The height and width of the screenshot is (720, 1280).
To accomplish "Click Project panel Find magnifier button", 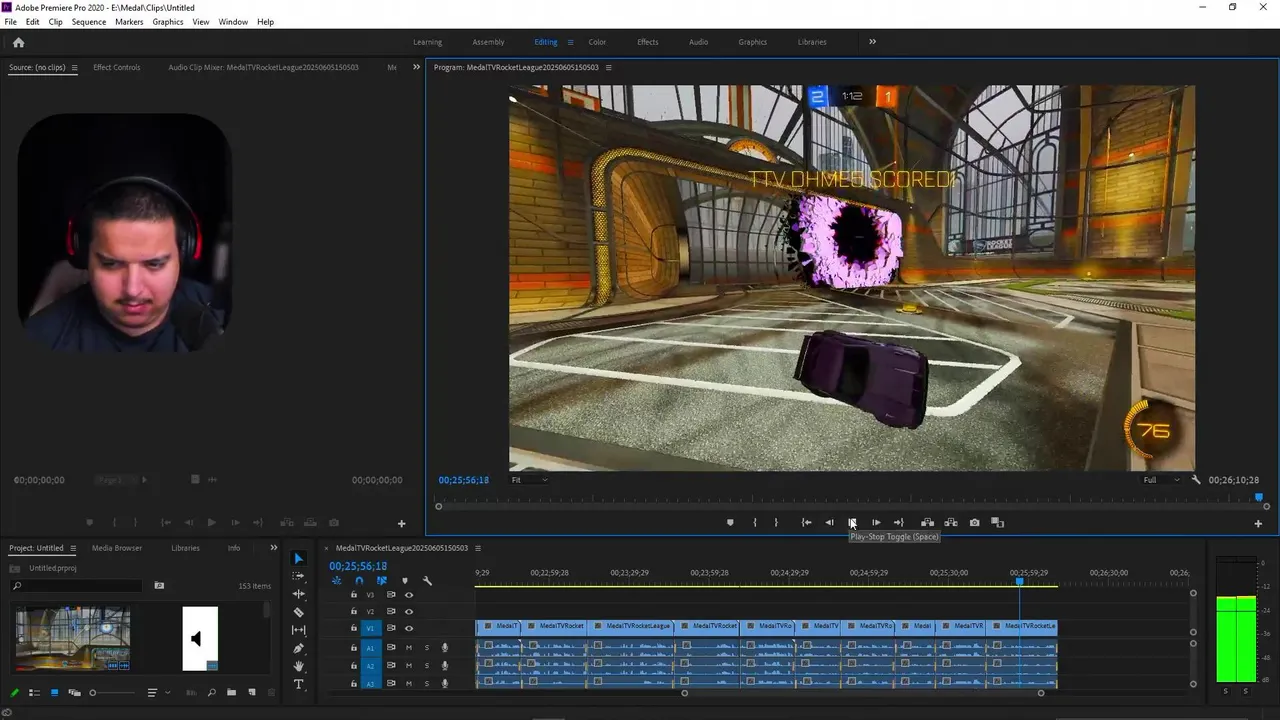I will tap(211, 692).
